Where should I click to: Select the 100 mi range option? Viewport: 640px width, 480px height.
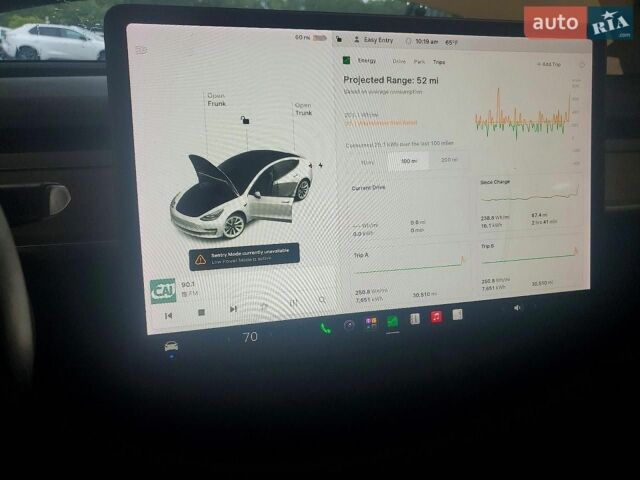point(409,161)
